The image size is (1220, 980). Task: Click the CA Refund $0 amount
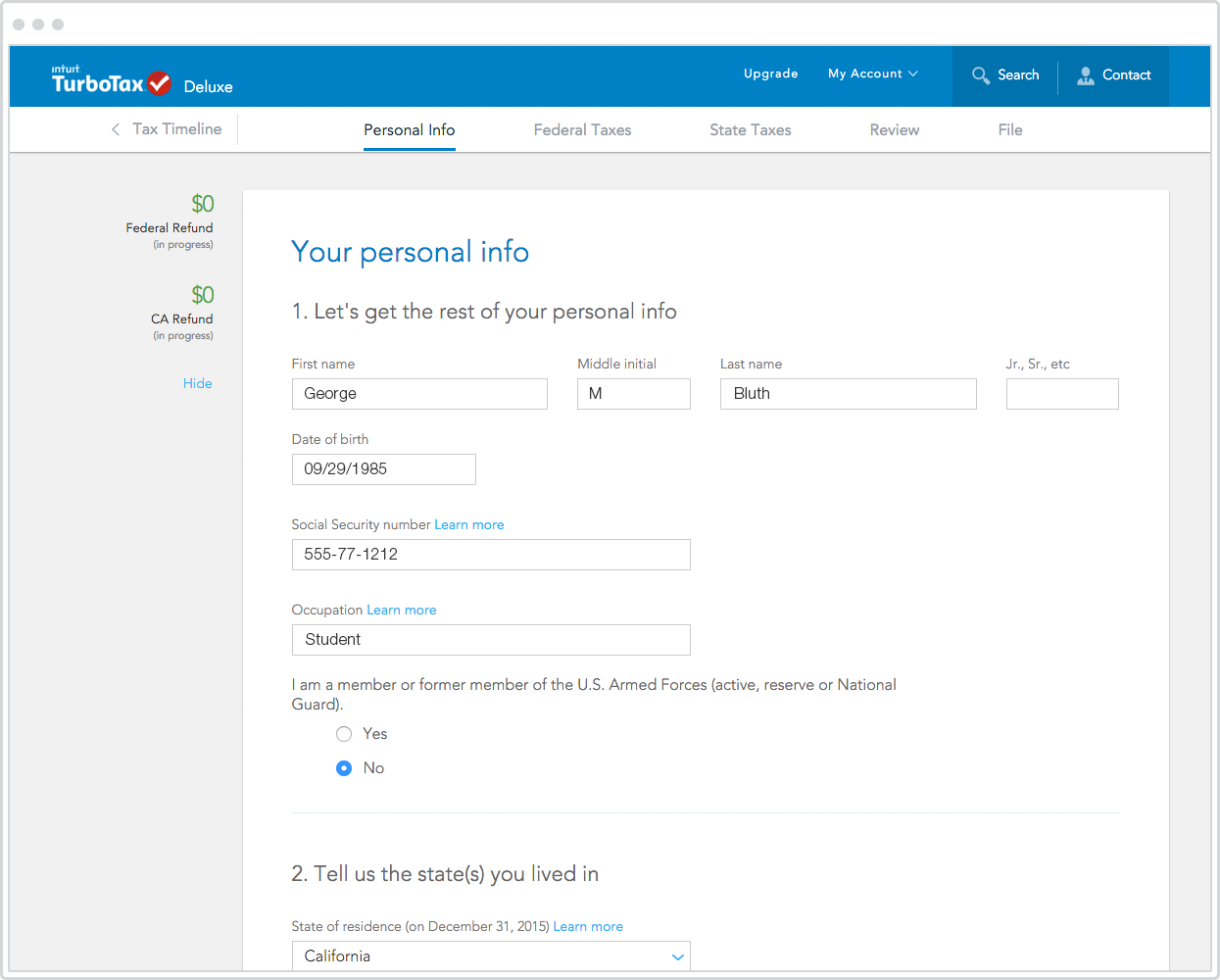pos(203,295)
